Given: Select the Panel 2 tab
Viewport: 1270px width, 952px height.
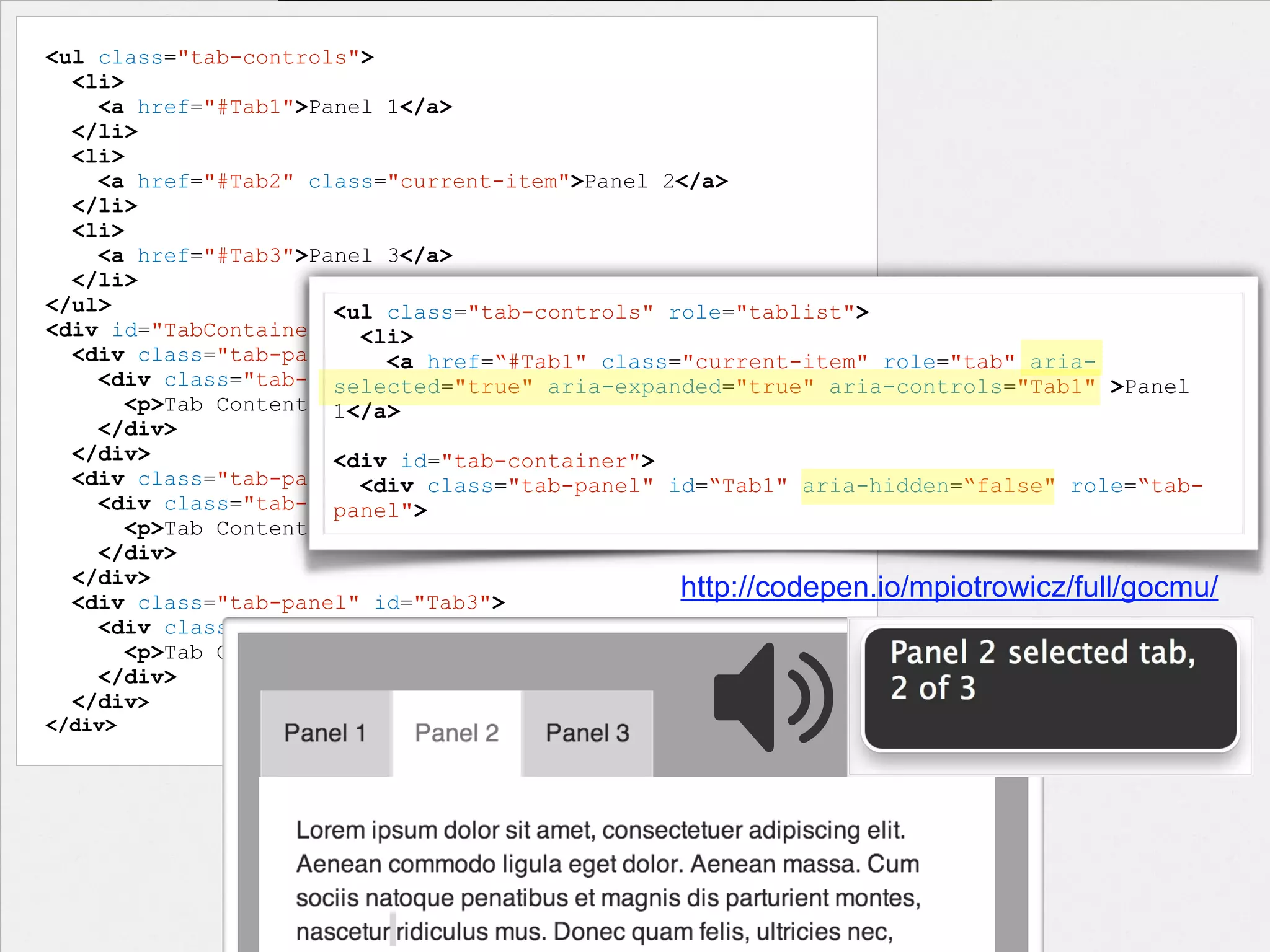Looking at the screenshot, I should point(457,733).
